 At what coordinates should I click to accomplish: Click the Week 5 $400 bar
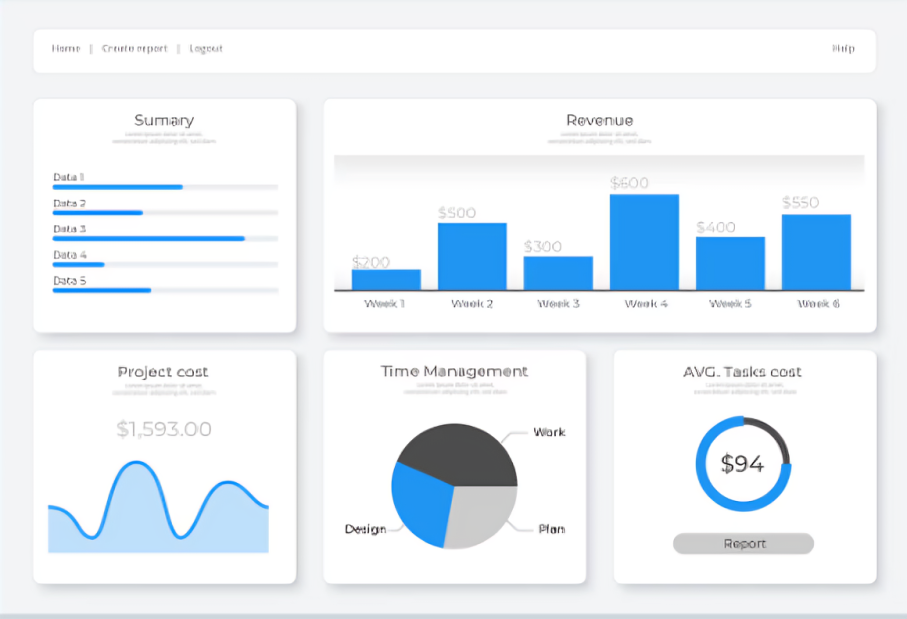tap(730, 263)
